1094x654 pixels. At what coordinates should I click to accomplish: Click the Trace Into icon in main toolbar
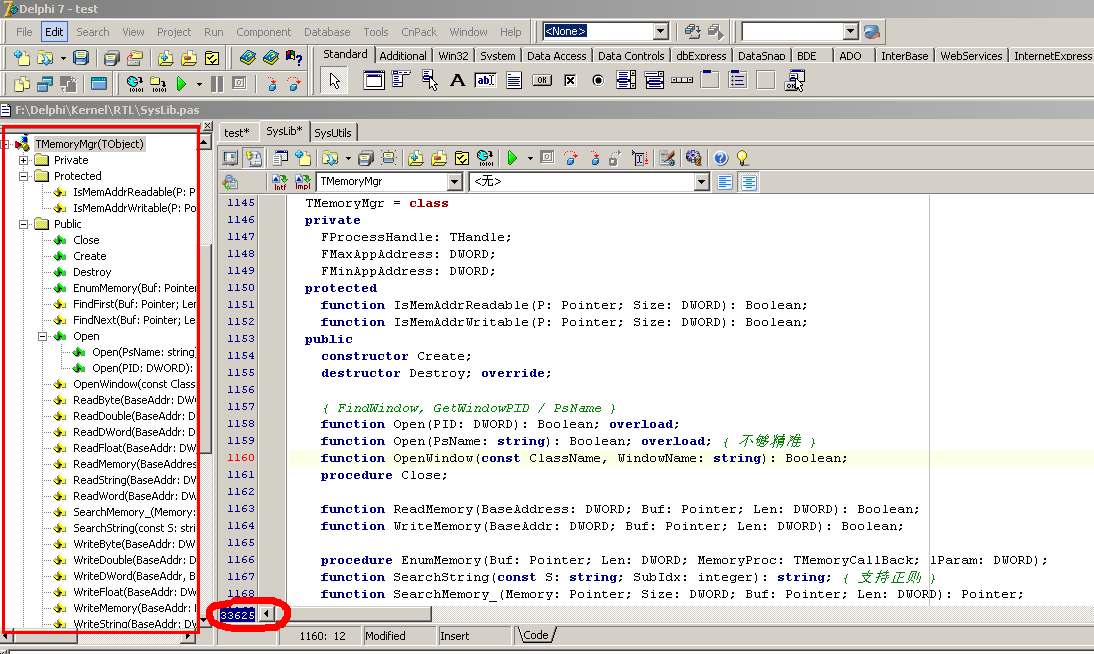click(271, 84)
